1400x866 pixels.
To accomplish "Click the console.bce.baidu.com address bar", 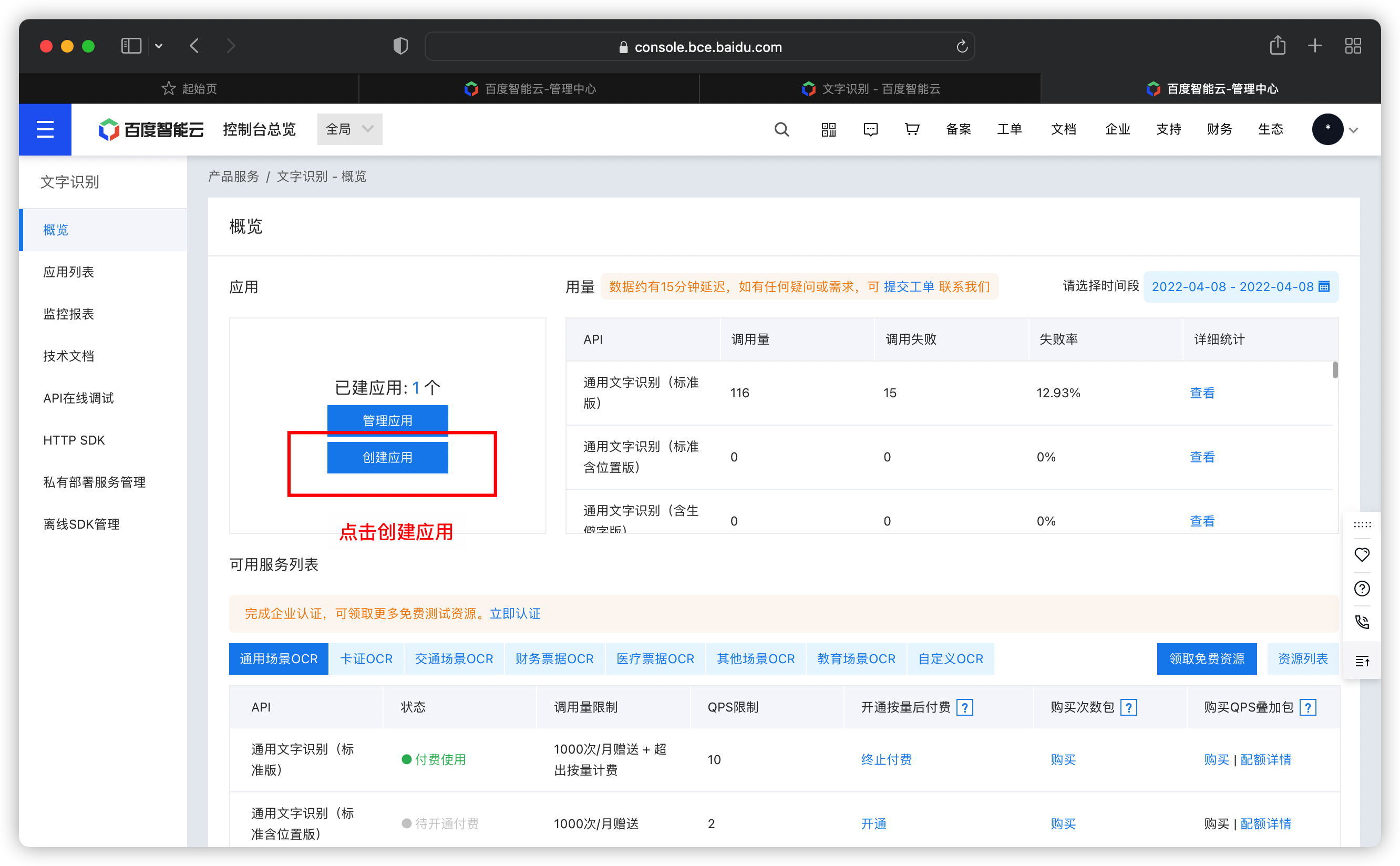I will pos(699,46).
